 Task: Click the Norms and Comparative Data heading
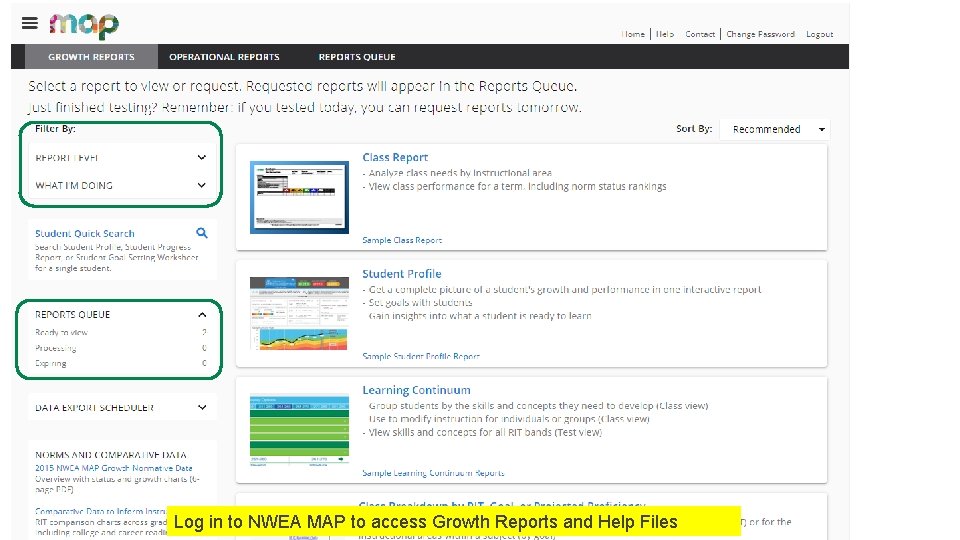click(111, 455)
